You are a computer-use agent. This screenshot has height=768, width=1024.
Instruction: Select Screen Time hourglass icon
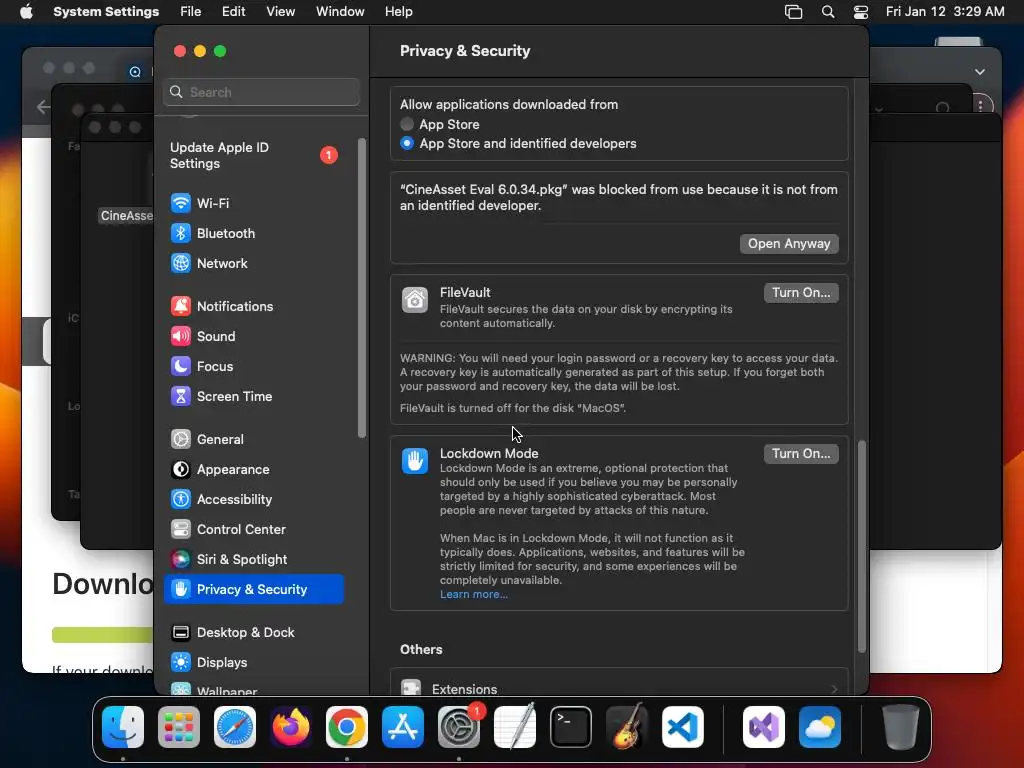point(181,396)
